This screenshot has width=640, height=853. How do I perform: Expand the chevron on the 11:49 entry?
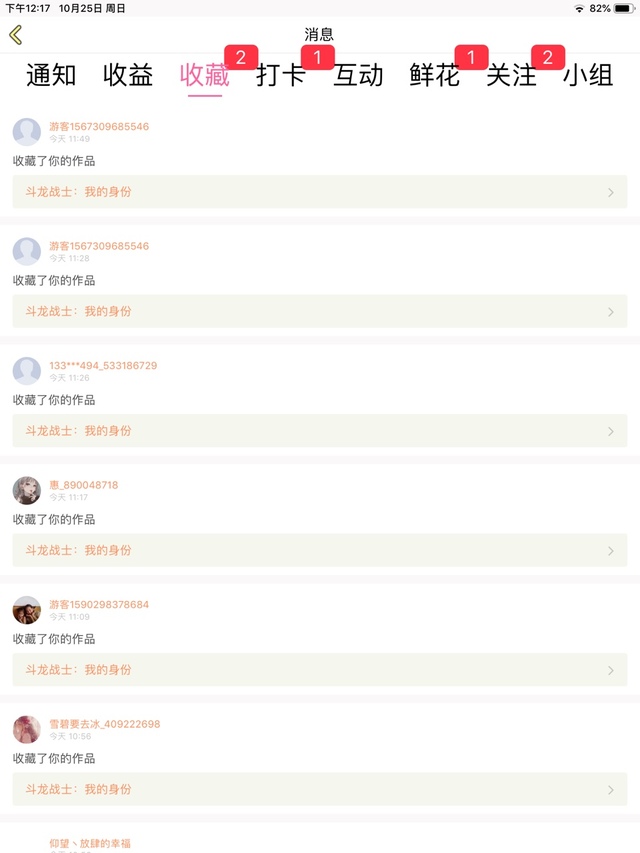point(611,192)
